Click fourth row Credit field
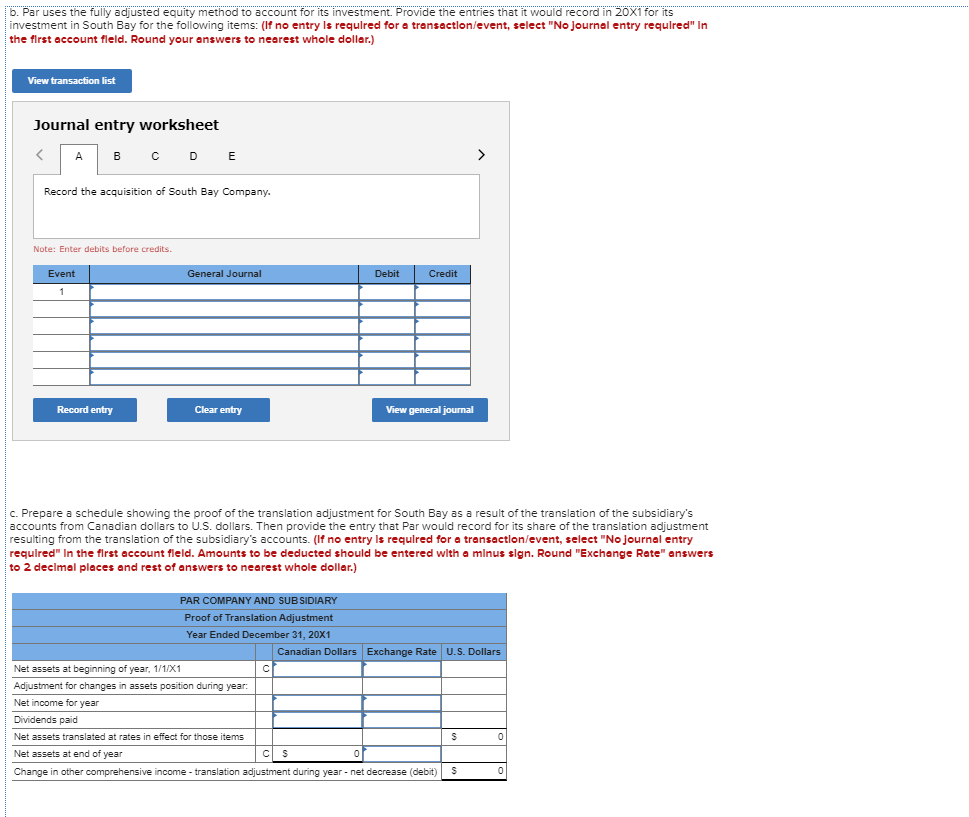The height and width of the screenshot is (817, 969). 443,343
